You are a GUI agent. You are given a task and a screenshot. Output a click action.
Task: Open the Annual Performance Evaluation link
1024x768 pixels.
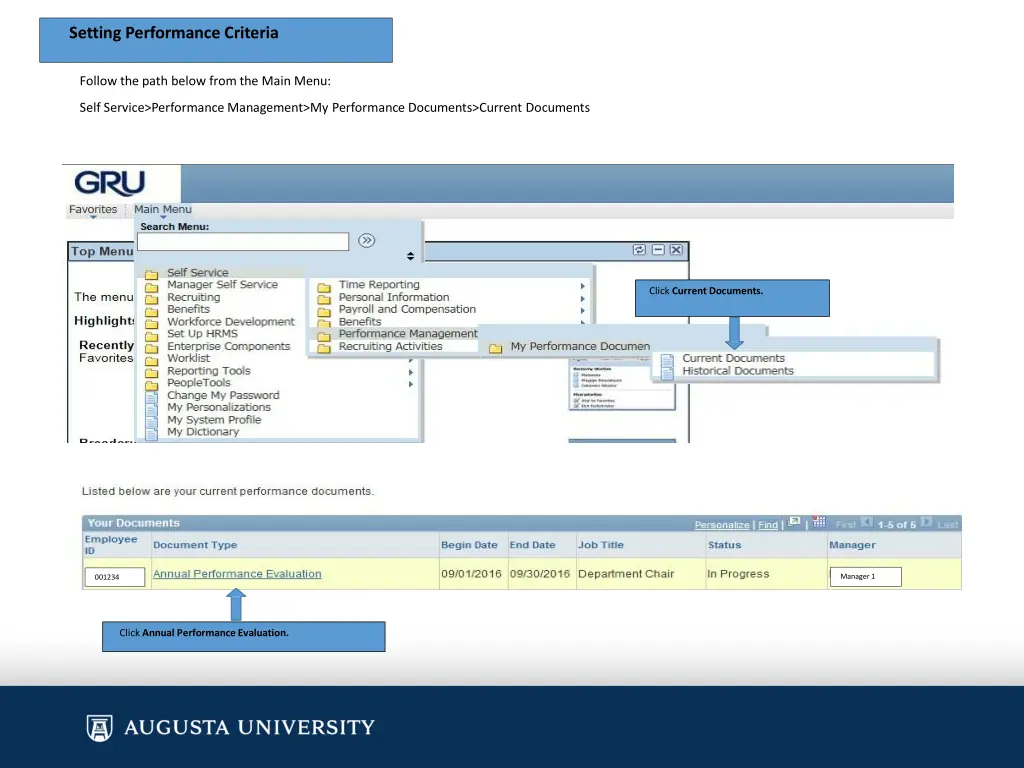pos(237,574)
